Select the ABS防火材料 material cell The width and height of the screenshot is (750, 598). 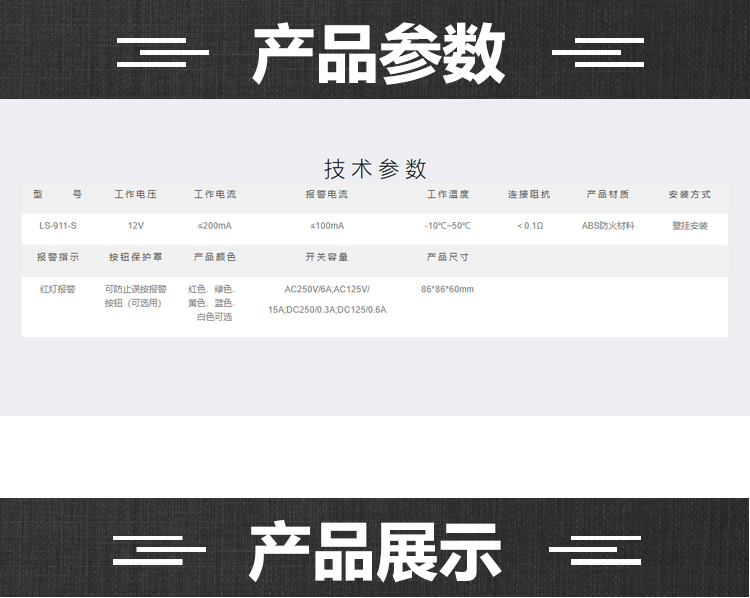(608, 226)
